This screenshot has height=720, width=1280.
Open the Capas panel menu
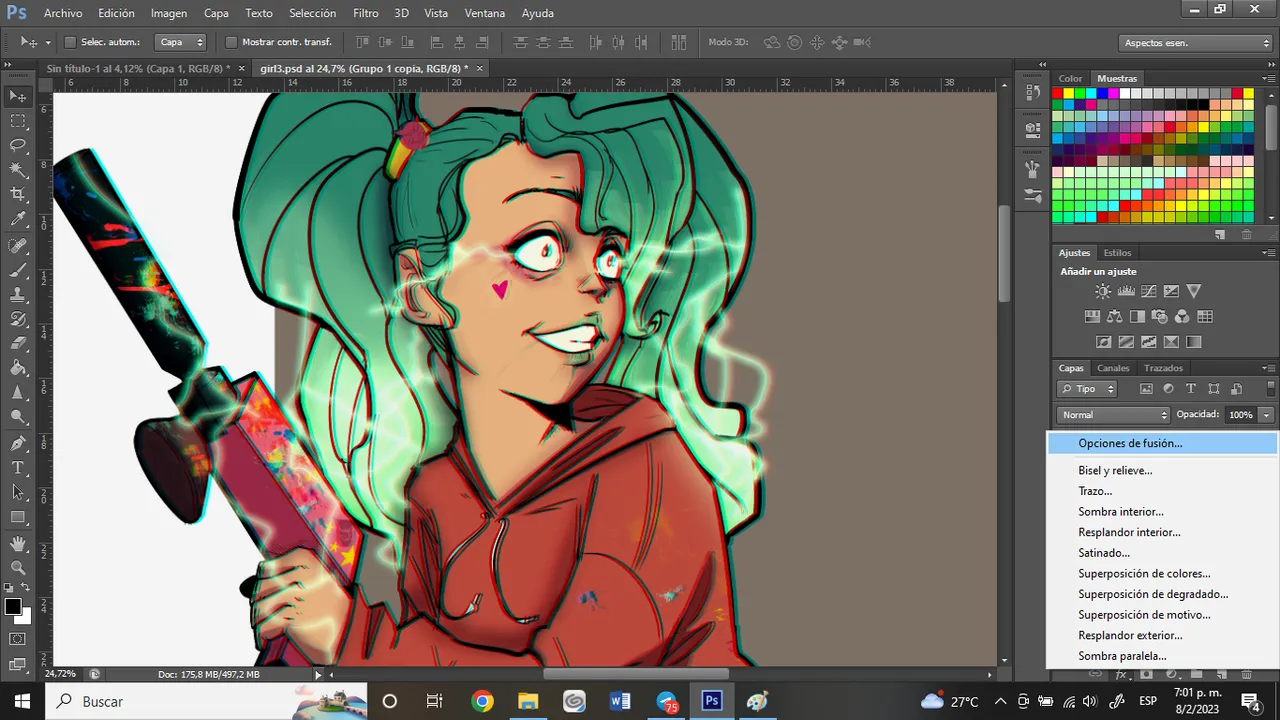click(1270, 368)
